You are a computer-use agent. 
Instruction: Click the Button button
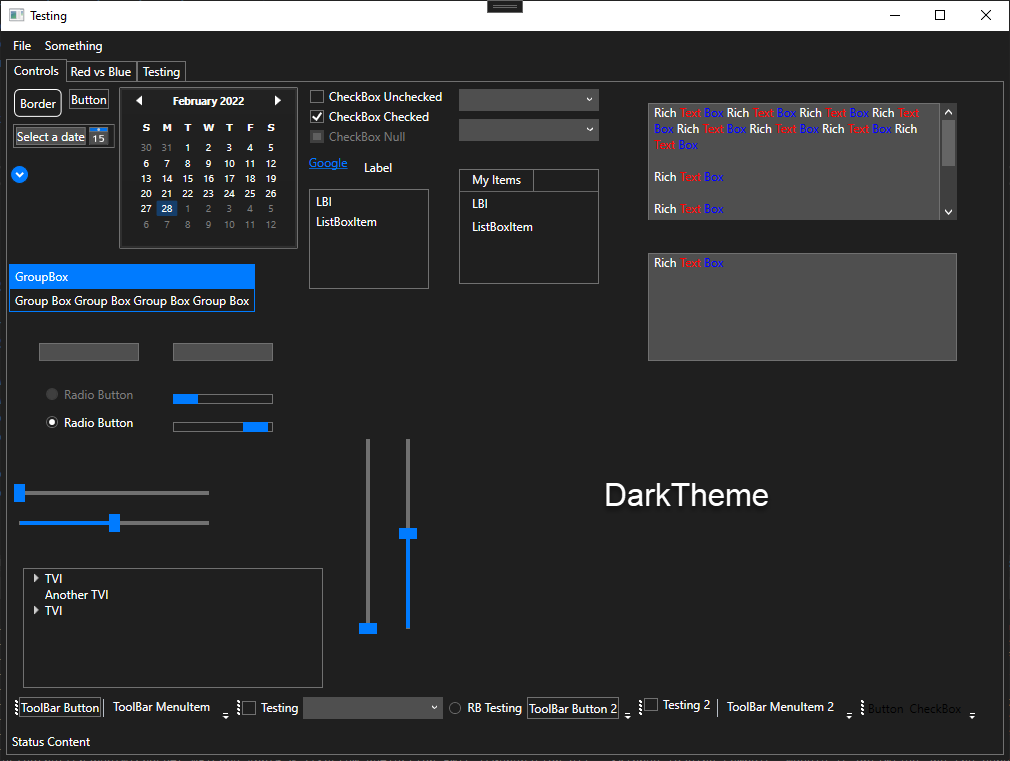[x=89, y=99]
